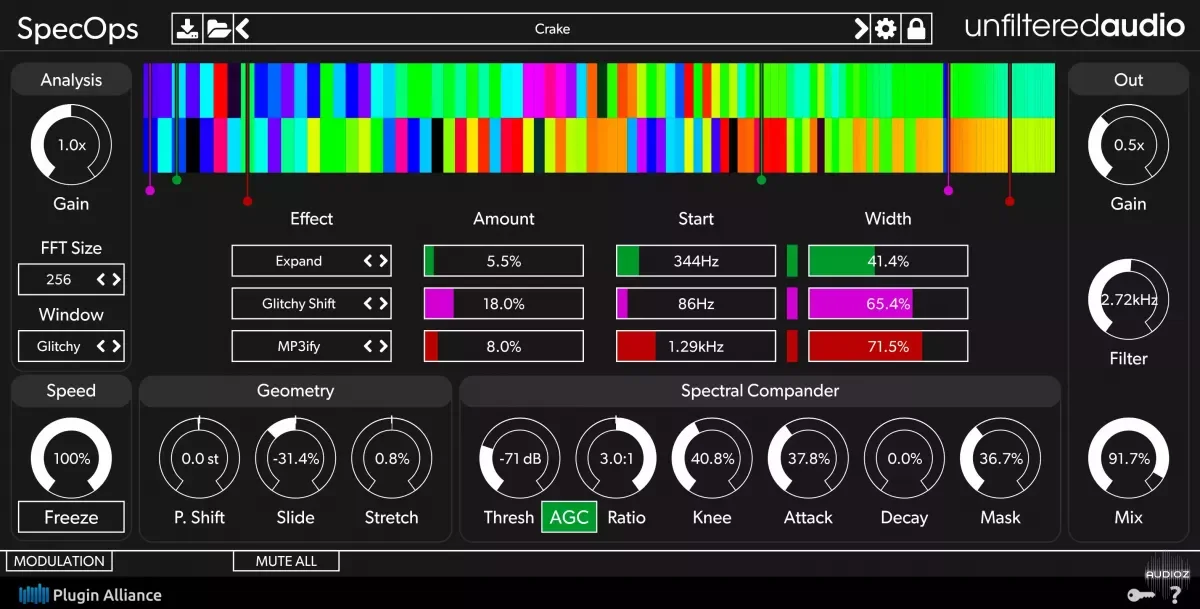The image size is (1200, 609).
Task: Click the save preset icon
Action: pos(187,29)
